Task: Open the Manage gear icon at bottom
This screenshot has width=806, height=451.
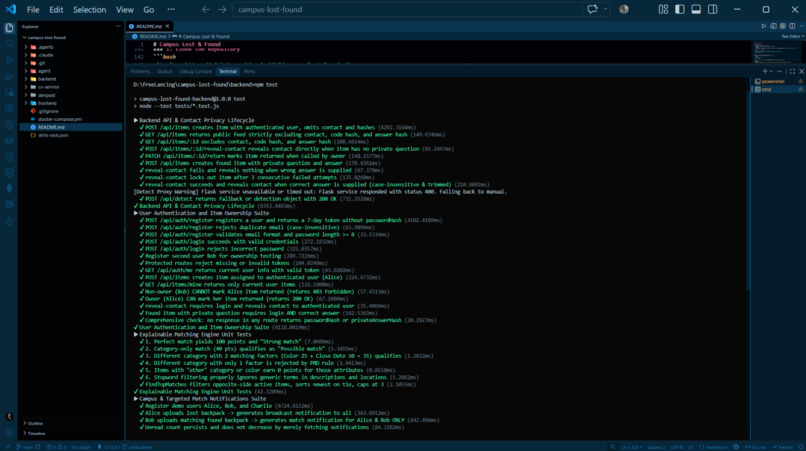Action: coord(9,432)
